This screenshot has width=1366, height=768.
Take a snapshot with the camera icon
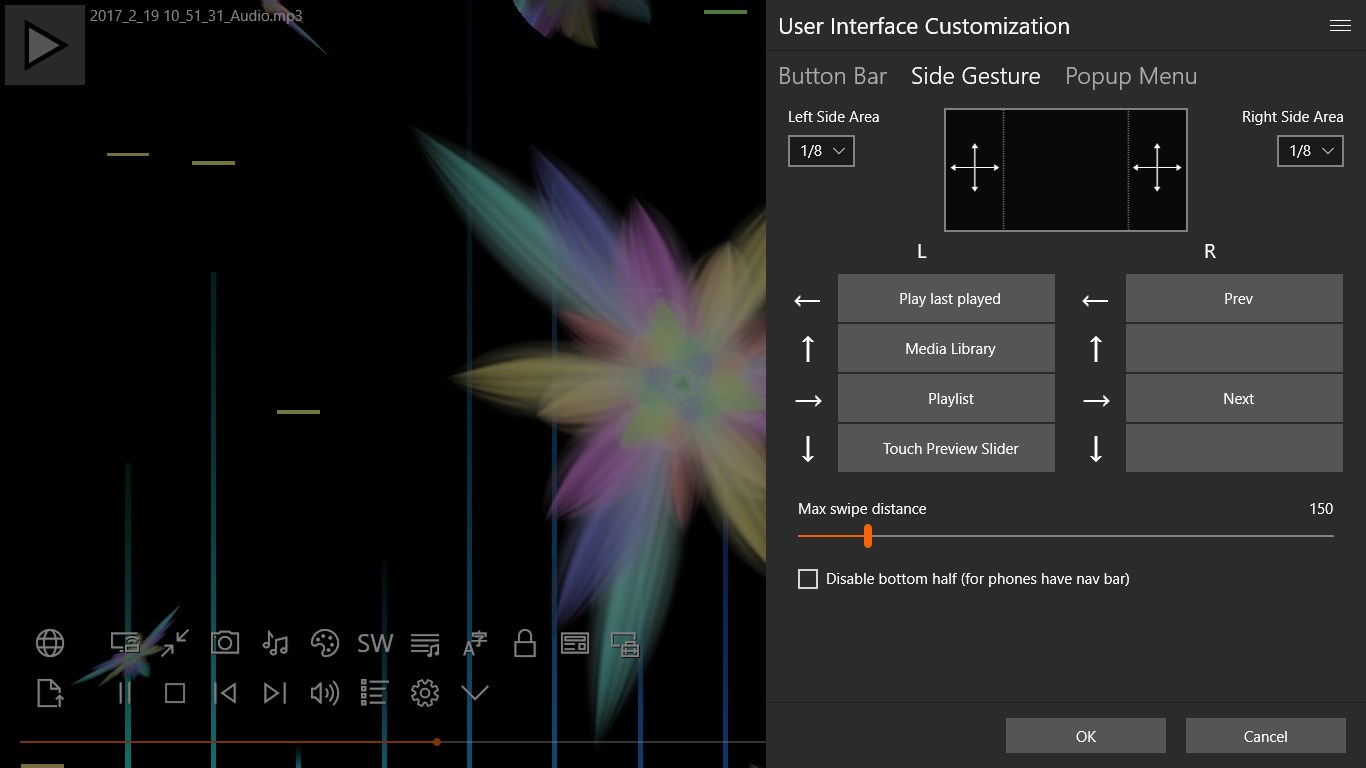(225, 643)
